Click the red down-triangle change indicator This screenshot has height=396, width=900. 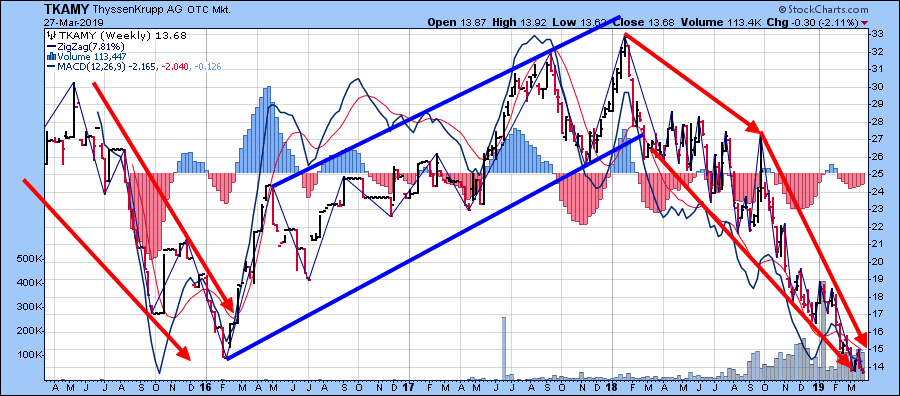pos(865,23)
